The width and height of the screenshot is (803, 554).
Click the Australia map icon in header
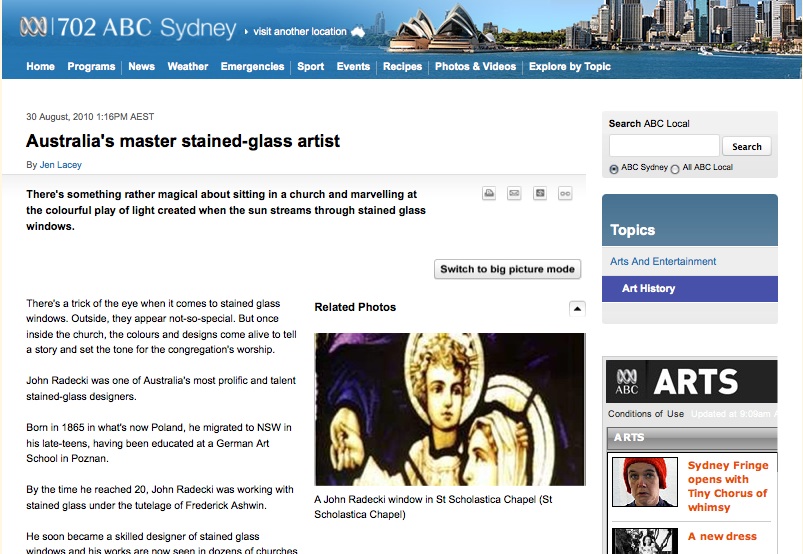pos(358,32)
